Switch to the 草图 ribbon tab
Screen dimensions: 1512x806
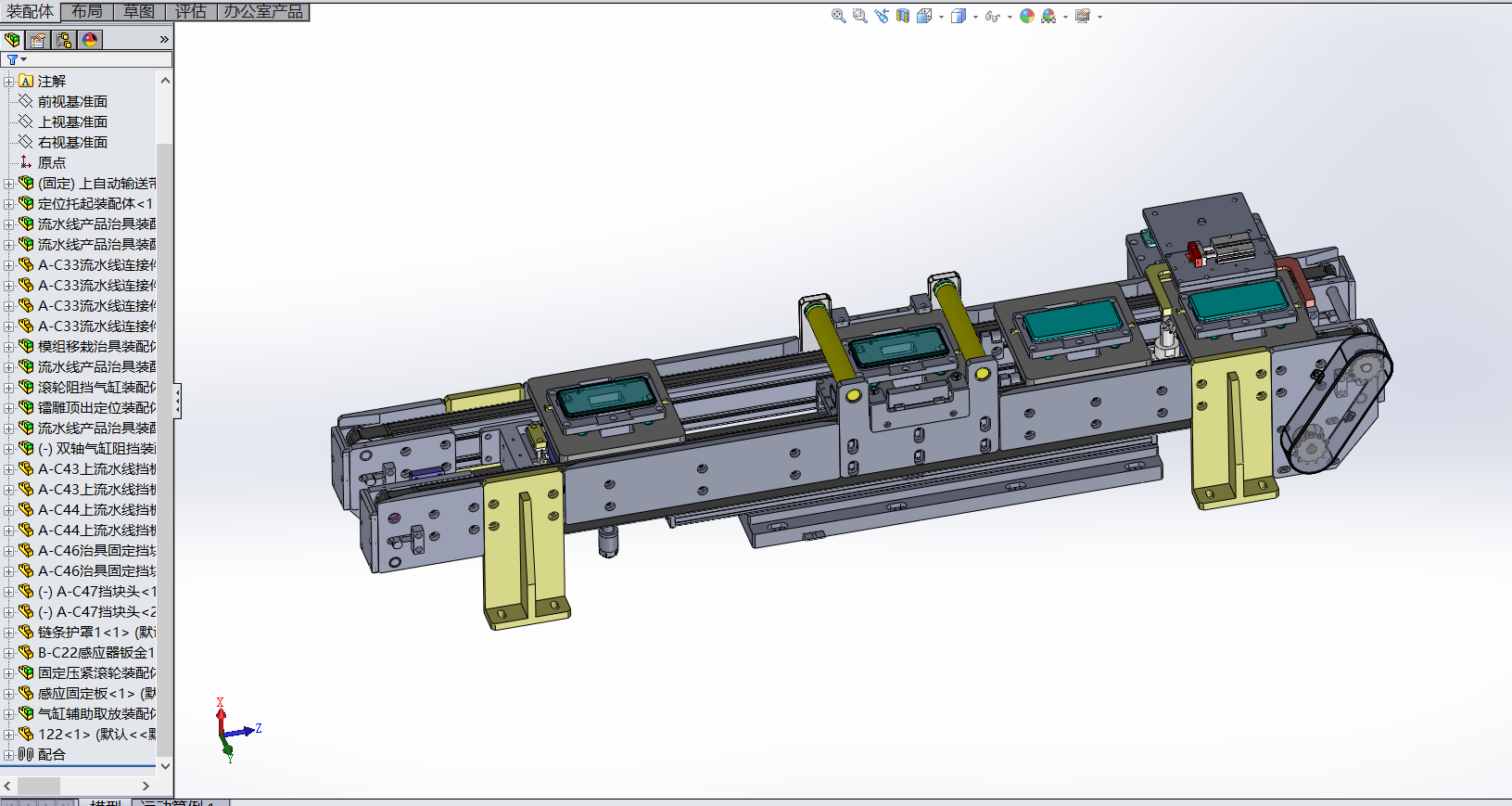139,11
